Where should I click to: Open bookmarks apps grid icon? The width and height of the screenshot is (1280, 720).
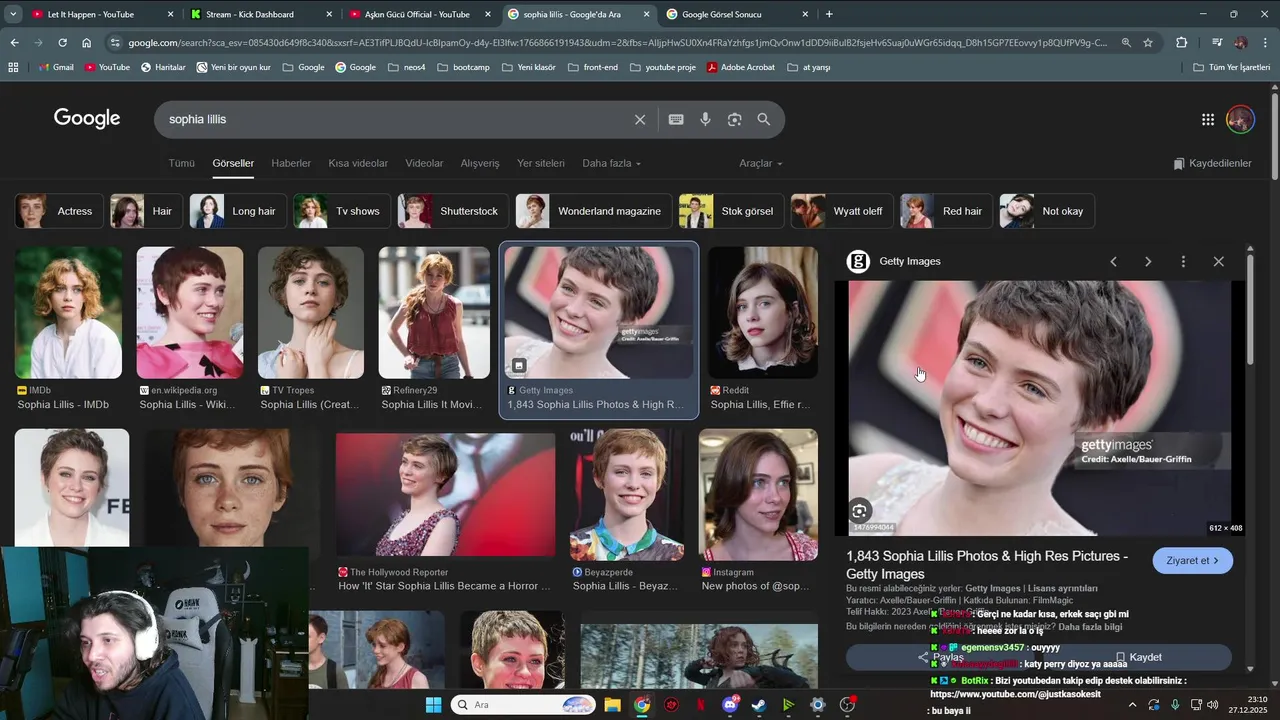13,67
